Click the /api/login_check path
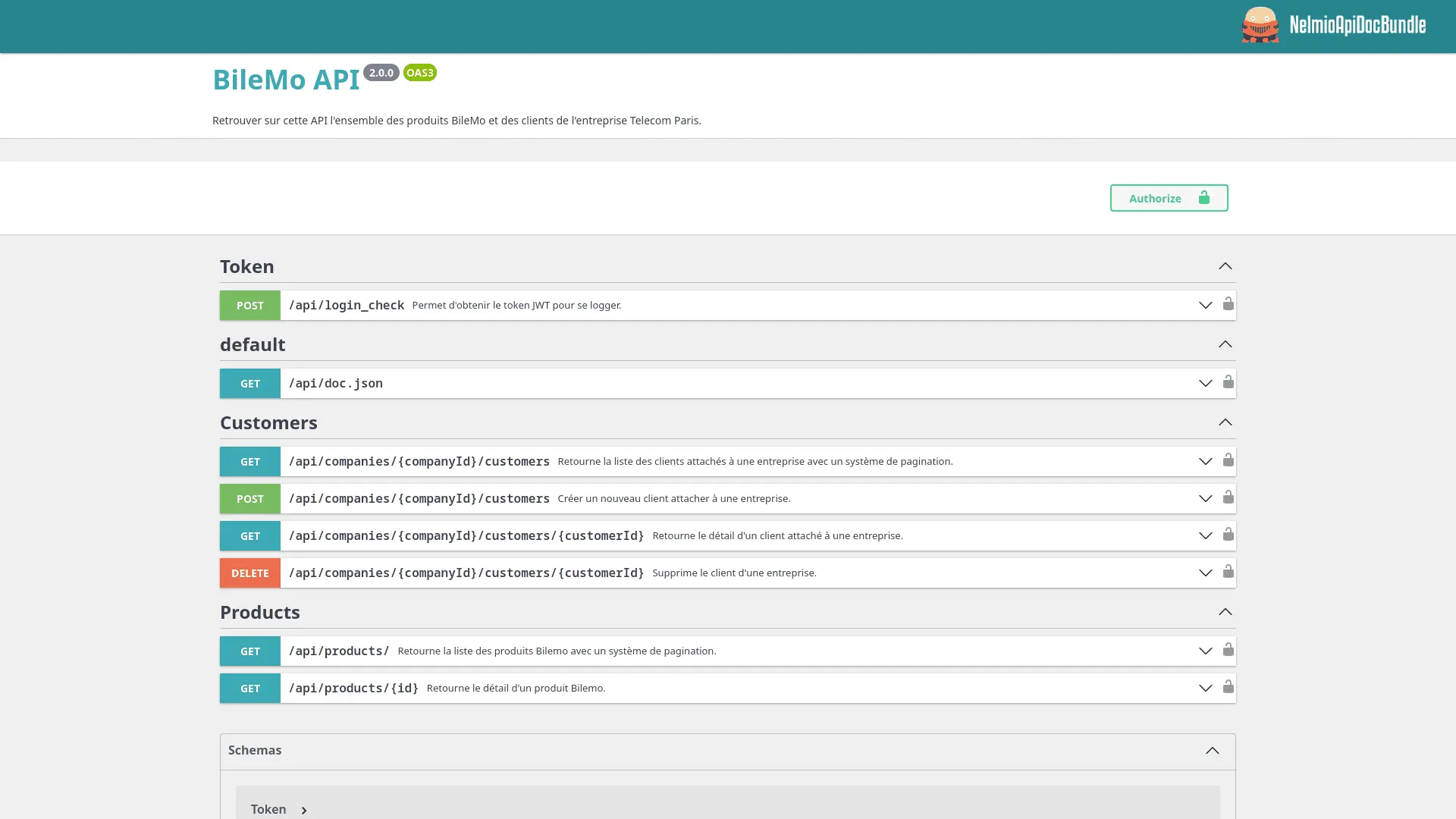This screenshot has height=819, width=1456. [347, 306]
